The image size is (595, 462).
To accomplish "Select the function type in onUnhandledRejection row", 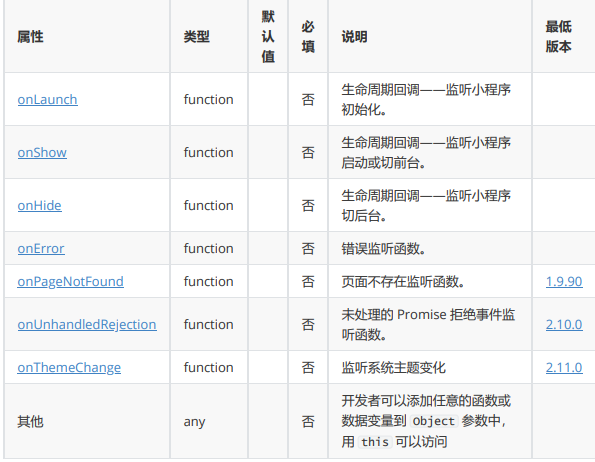I will click(x=208, y=324).
